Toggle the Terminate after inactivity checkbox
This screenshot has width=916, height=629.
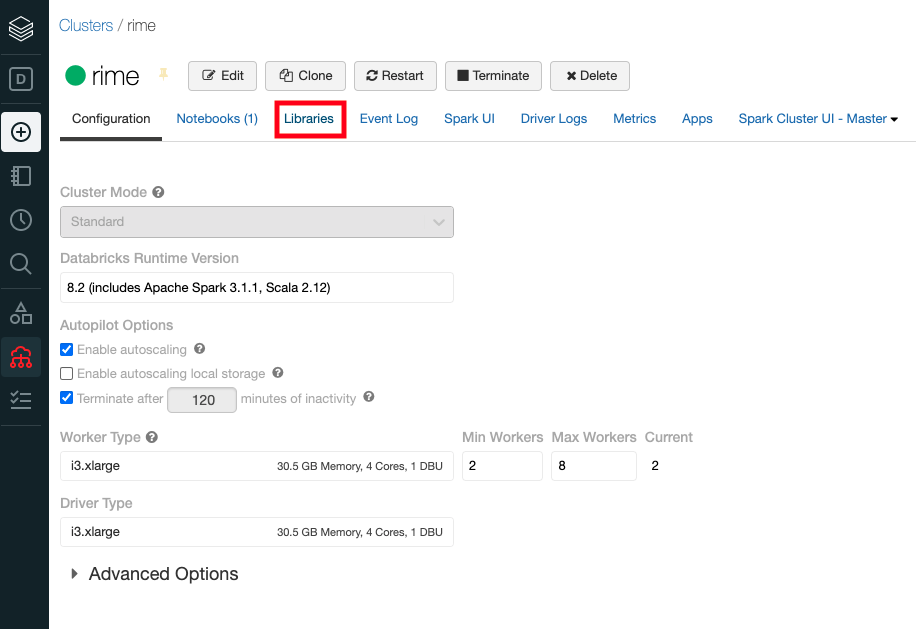click(67, 398)
